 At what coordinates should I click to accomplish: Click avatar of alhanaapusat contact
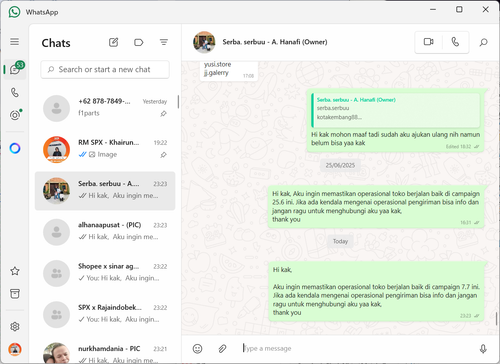56,232
